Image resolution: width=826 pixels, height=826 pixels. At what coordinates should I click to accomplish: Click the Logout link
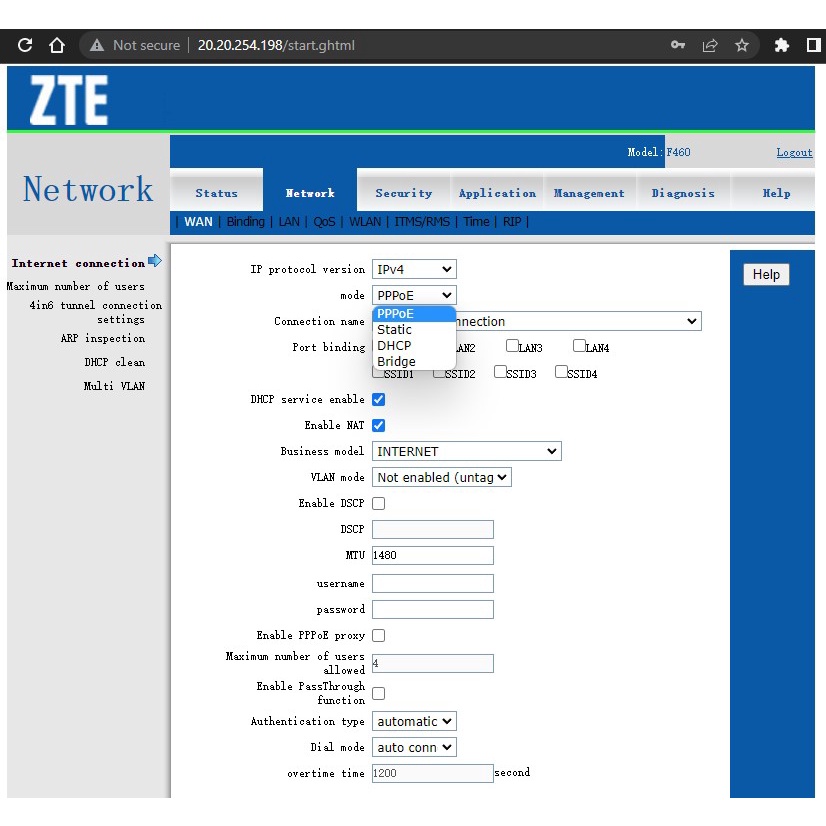tap(794, 152)
